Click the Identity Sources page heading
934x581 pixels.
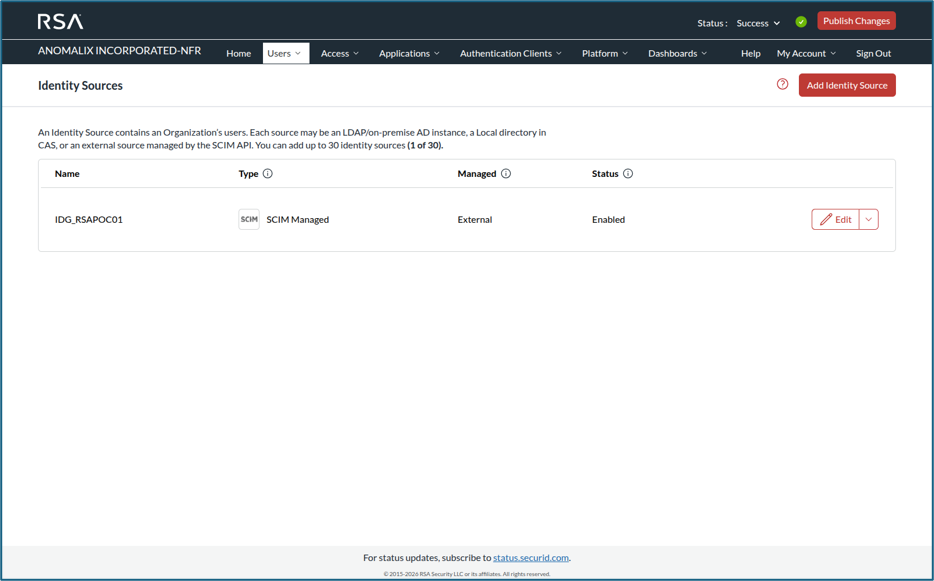coord(80,85)
